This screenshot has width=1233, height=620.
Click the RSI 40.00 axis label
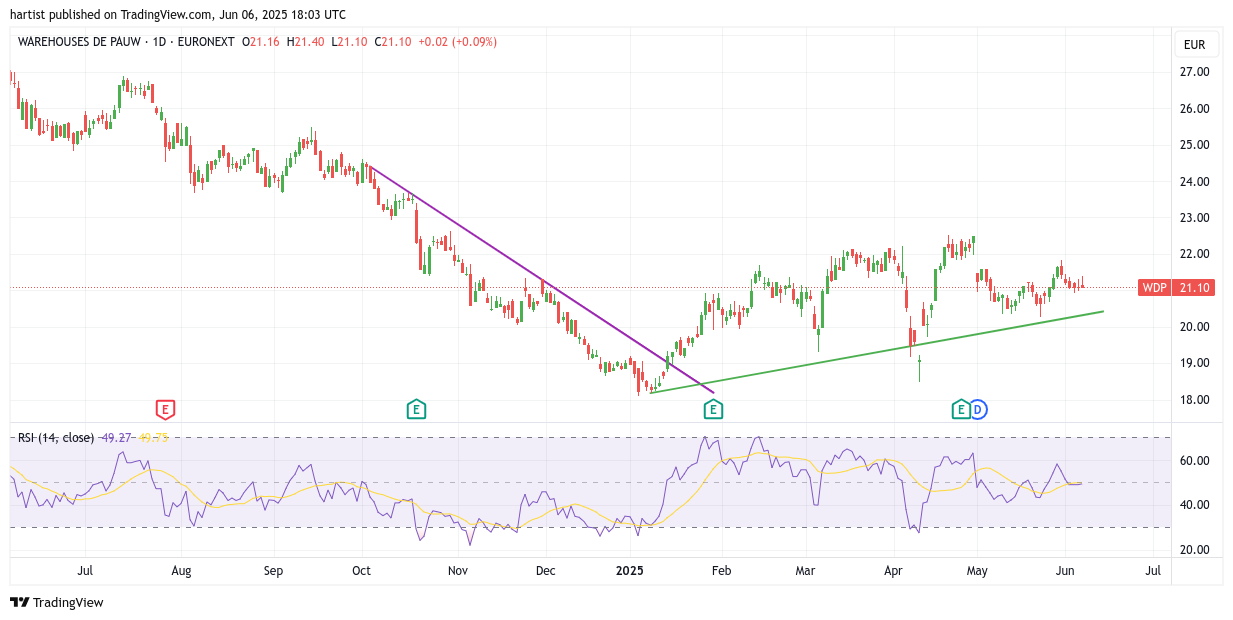point(1195,505)
